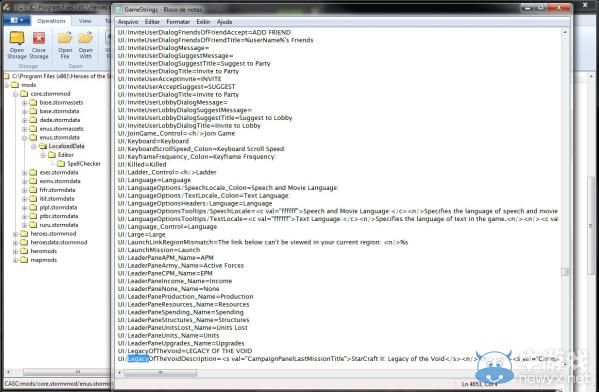Select the esmx.stormdata tree item
Image resolution: width=599 pixels, height=392 pixels.
click(x=60, y=181)
